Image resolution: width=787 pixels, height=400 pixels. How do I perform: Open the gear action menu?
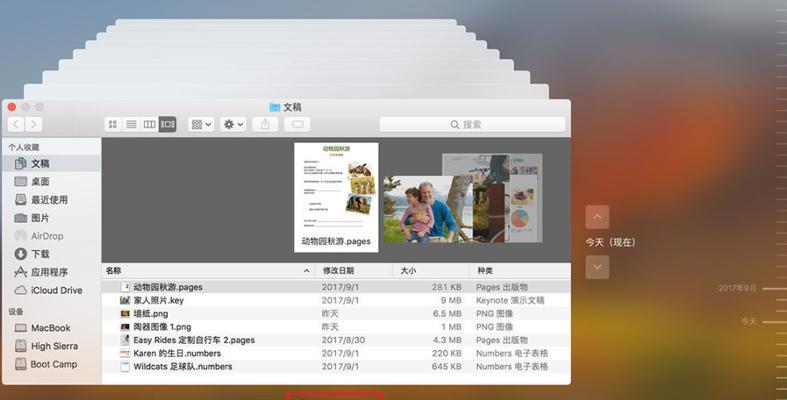233,124
